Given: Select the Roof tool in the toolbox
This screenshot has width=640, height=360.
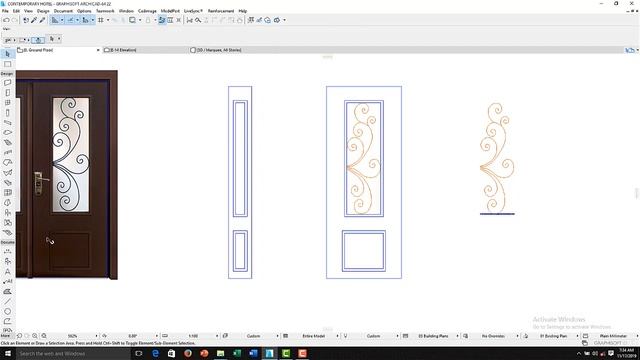Looking at the screenshot, I should coord(7,162).
